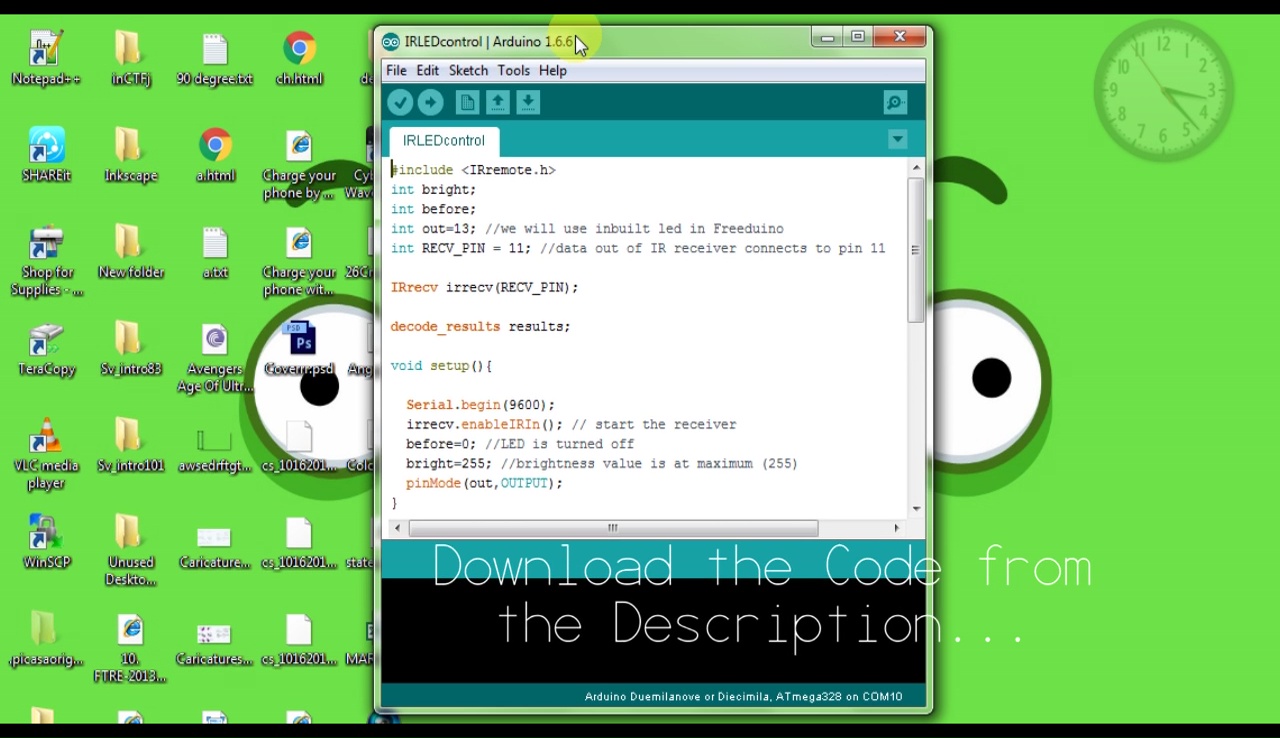Click the 'int bright;' code line

(x=433, y=190)
